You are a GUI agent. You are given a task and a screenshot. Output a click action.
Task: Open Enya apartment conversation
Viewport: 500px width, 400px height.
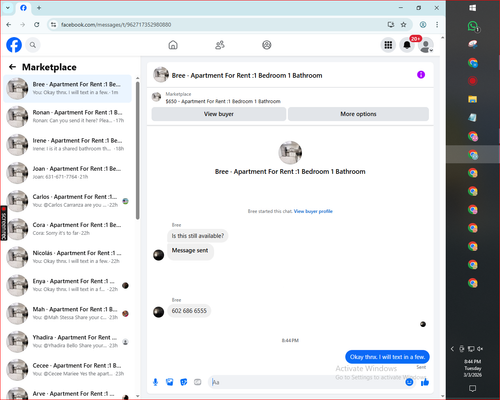[x=68, y=285]
